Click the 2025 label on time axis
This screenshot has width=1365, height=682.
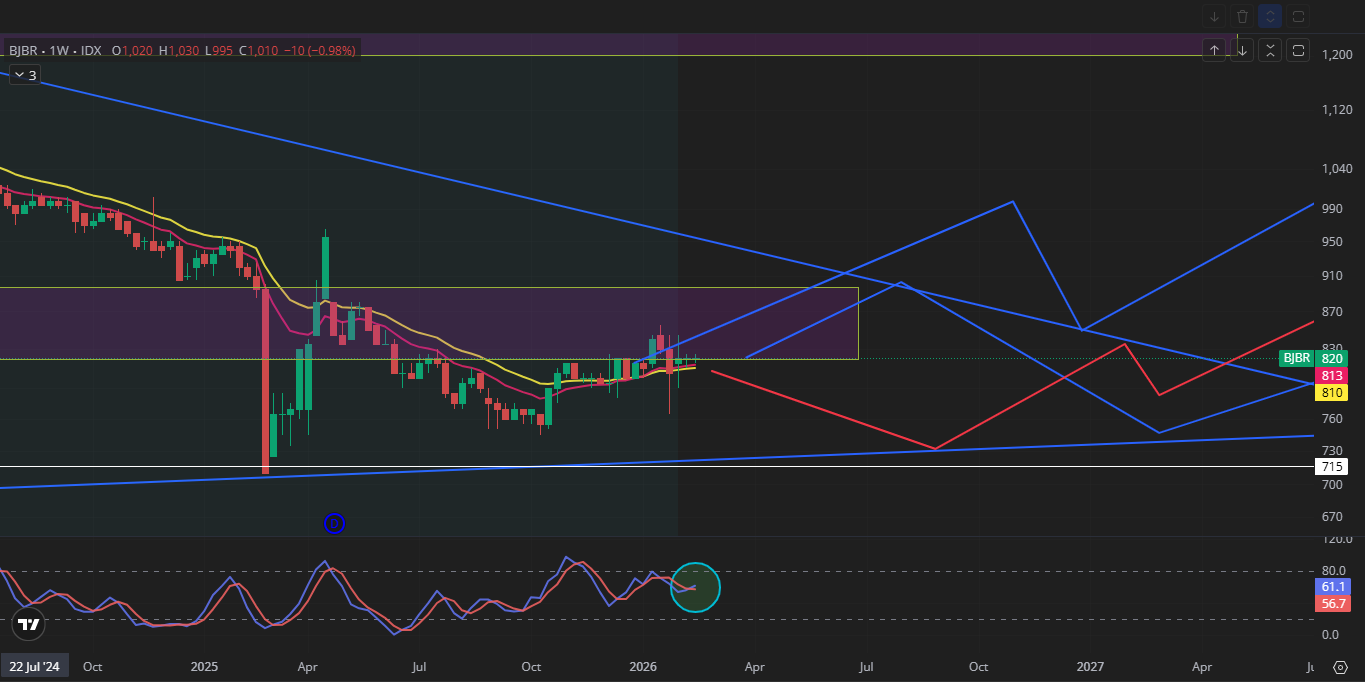coord(204,666)
